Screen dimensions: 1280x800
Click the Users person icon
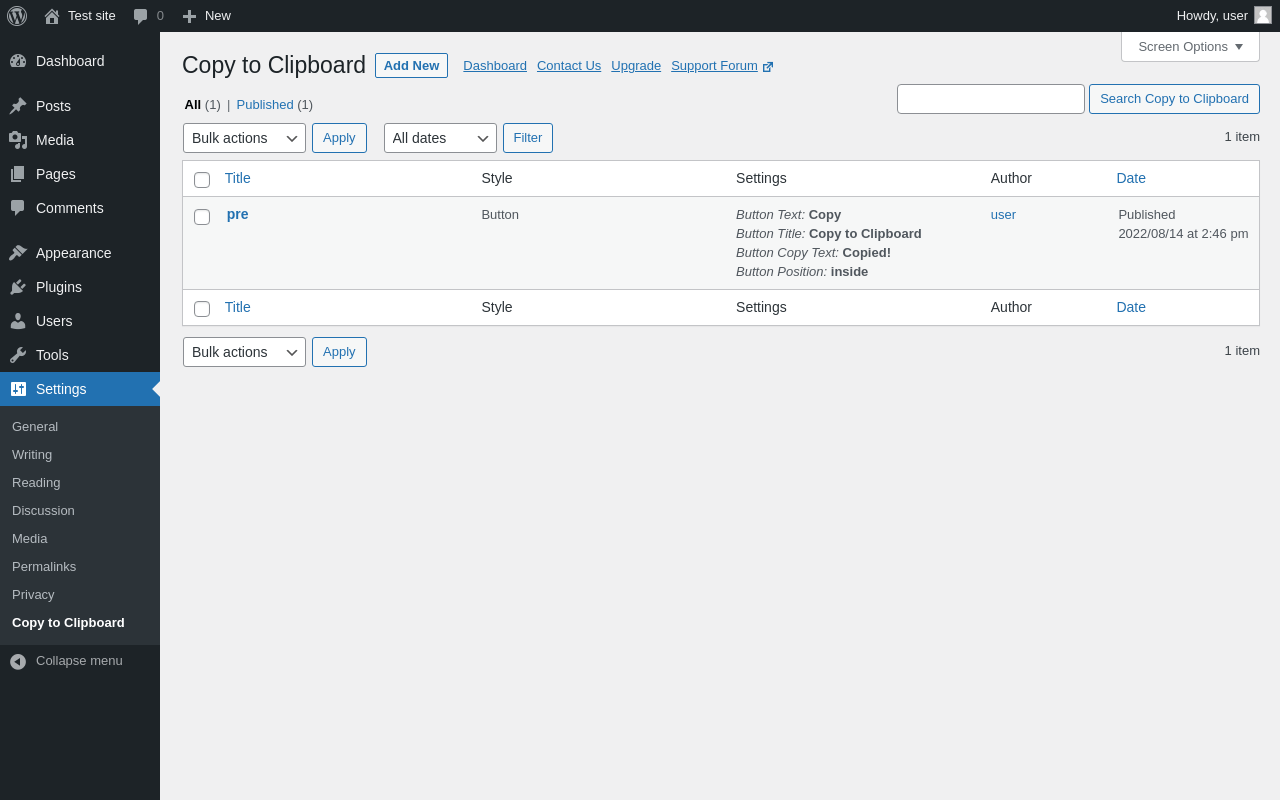click(18, 321)
